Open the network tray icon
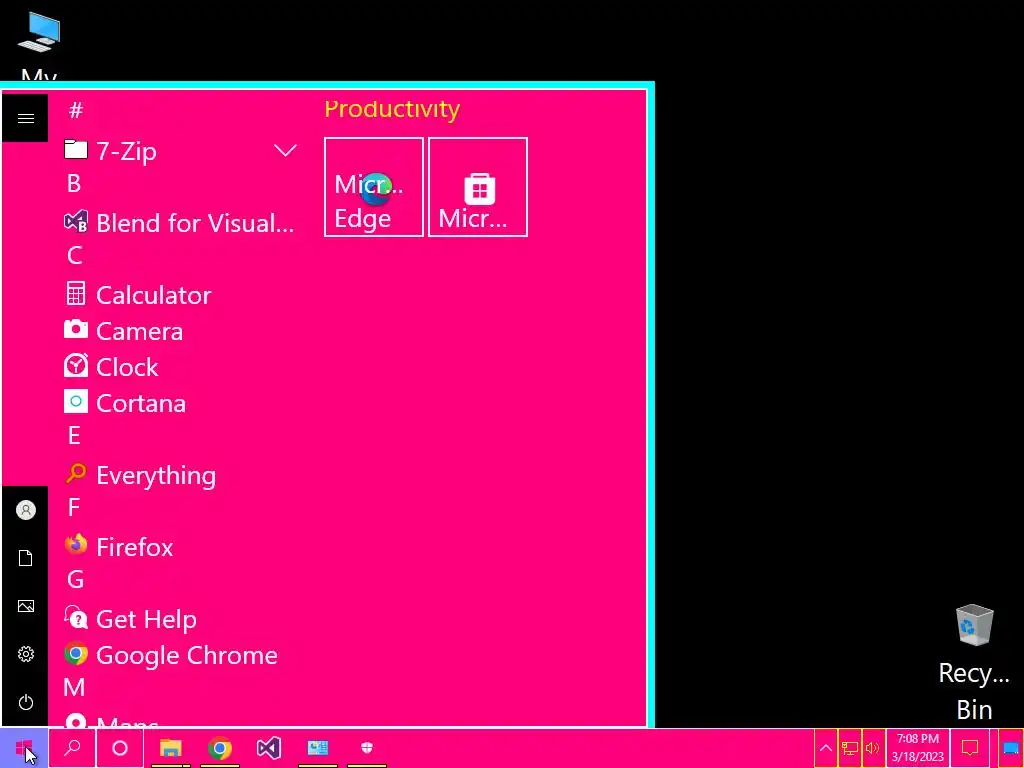 (x=849, y=748)
